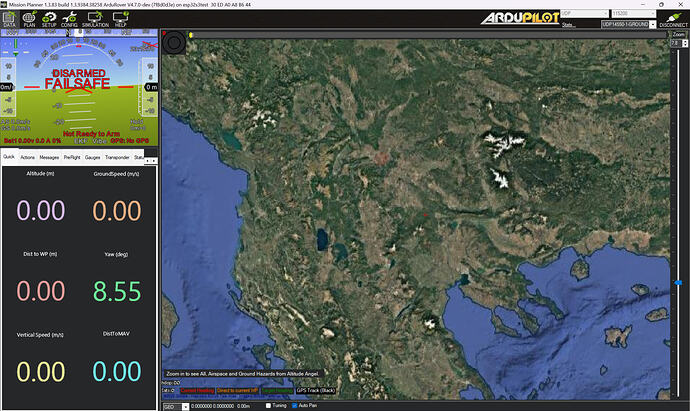Click the yellow marker on the map's top bar

coord(191,35)
